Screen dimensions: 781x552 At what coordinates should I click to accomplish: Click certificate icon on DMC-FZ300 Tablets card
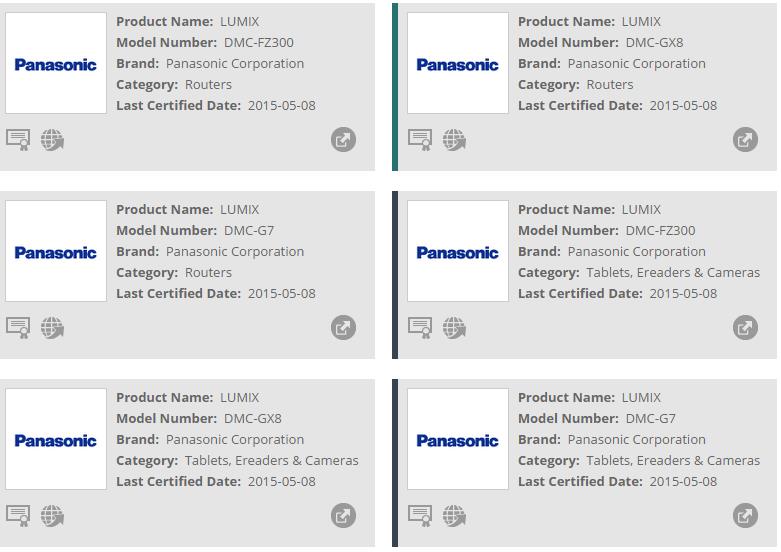[x=420, y=328]
